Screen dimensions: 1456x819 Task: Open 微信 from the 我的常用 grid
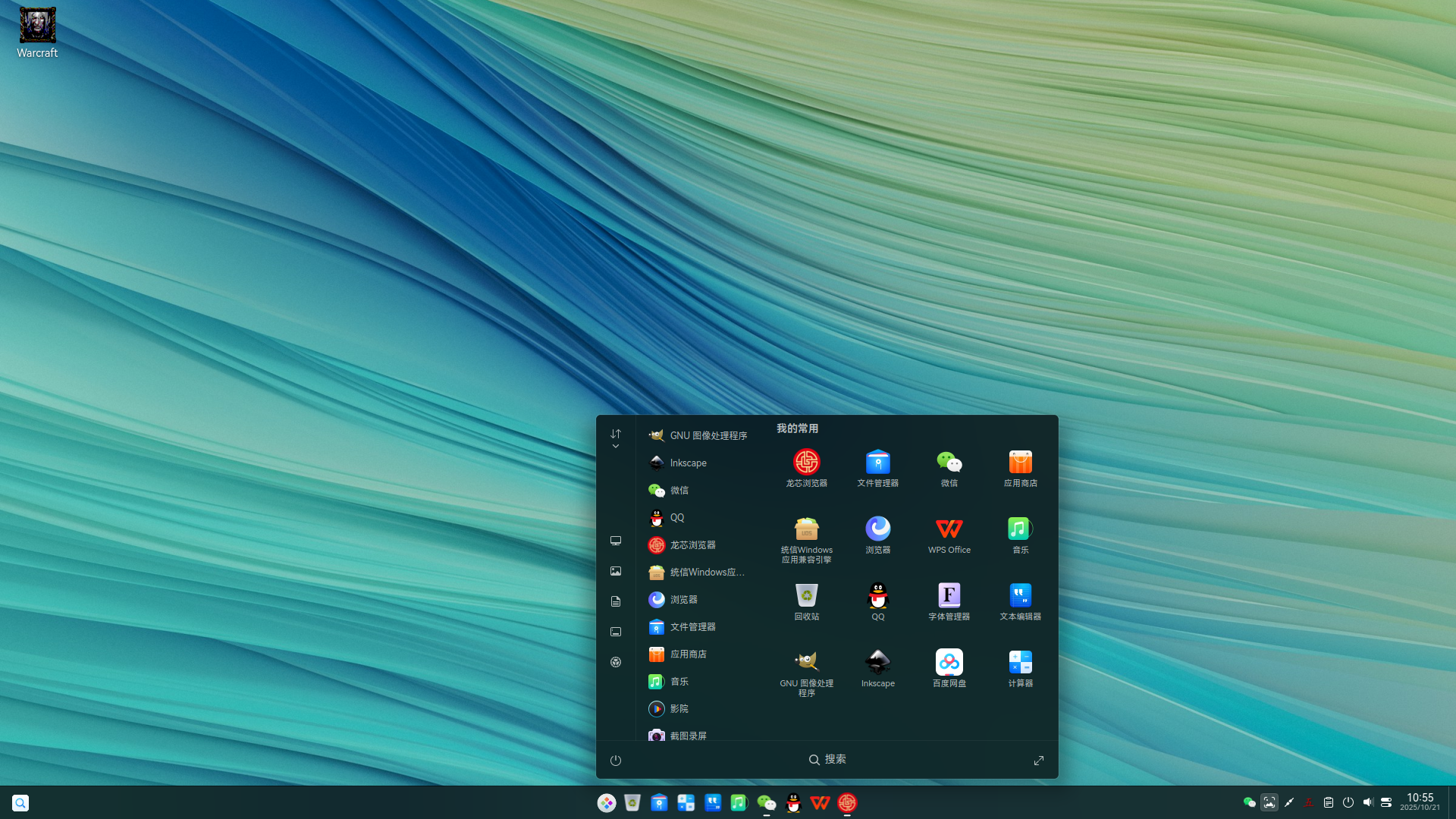(x=949, y=468)
